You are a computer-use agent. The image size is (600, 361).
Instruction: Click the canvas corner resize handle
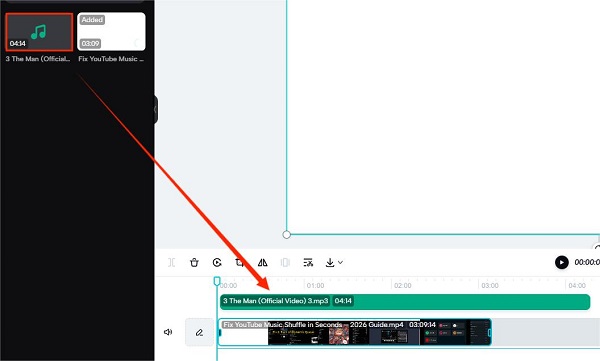[x=287, y=235]
